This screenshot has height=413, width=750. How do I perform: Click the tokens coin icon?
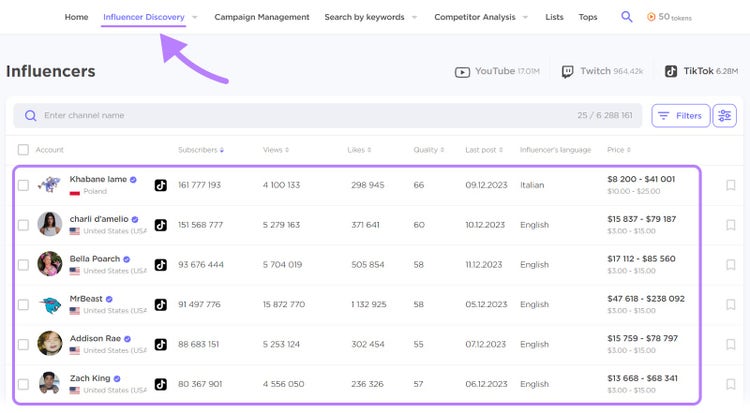[651, 17]
